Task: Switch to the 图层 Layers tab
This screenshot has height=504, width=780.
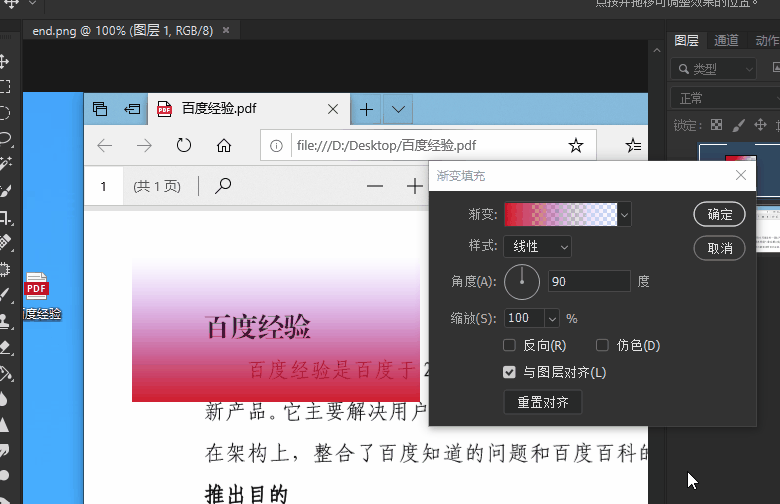Action: click(686, 40)
